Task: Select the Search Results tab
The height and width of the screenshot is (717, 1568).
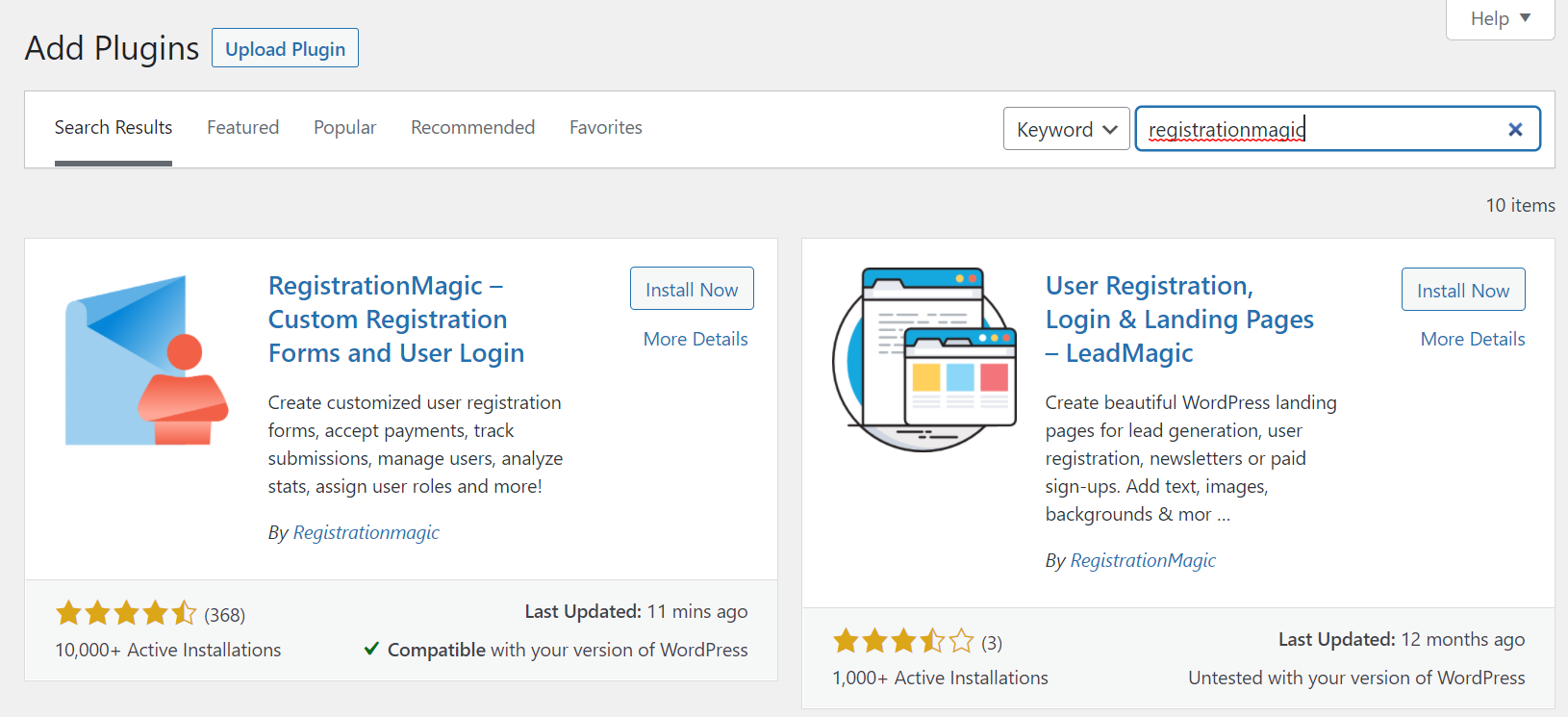Action: pos(114,127)
